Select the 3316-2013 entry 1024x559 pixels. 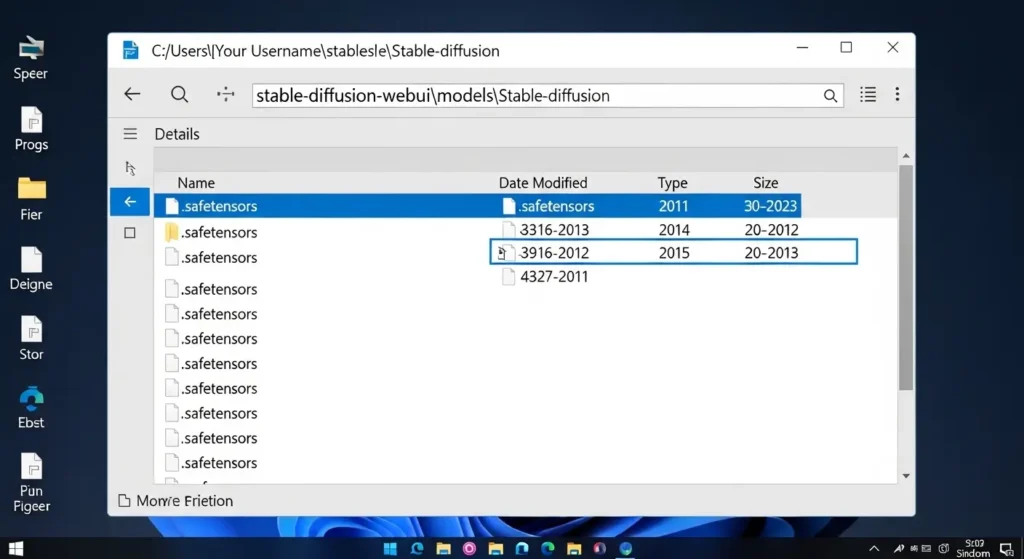coord(546,229)
